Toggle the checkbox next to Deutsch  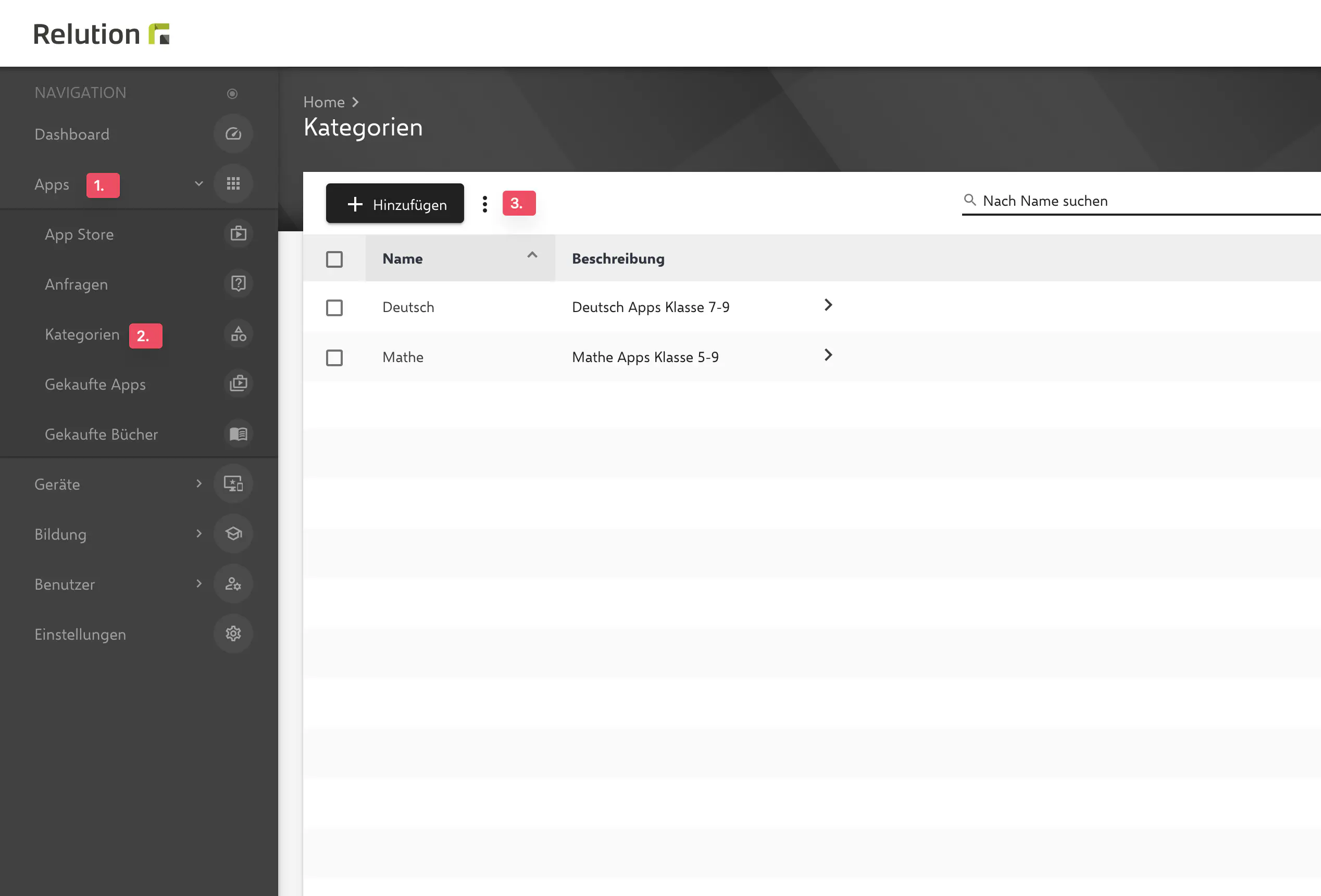pyautogui.click(x=334, y=307)
